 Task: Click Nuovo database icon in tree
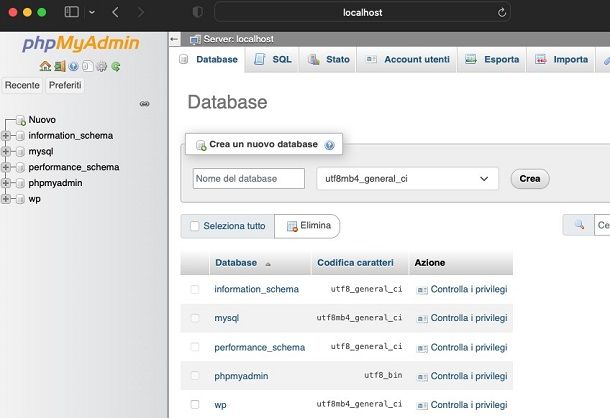pos(21,120)
